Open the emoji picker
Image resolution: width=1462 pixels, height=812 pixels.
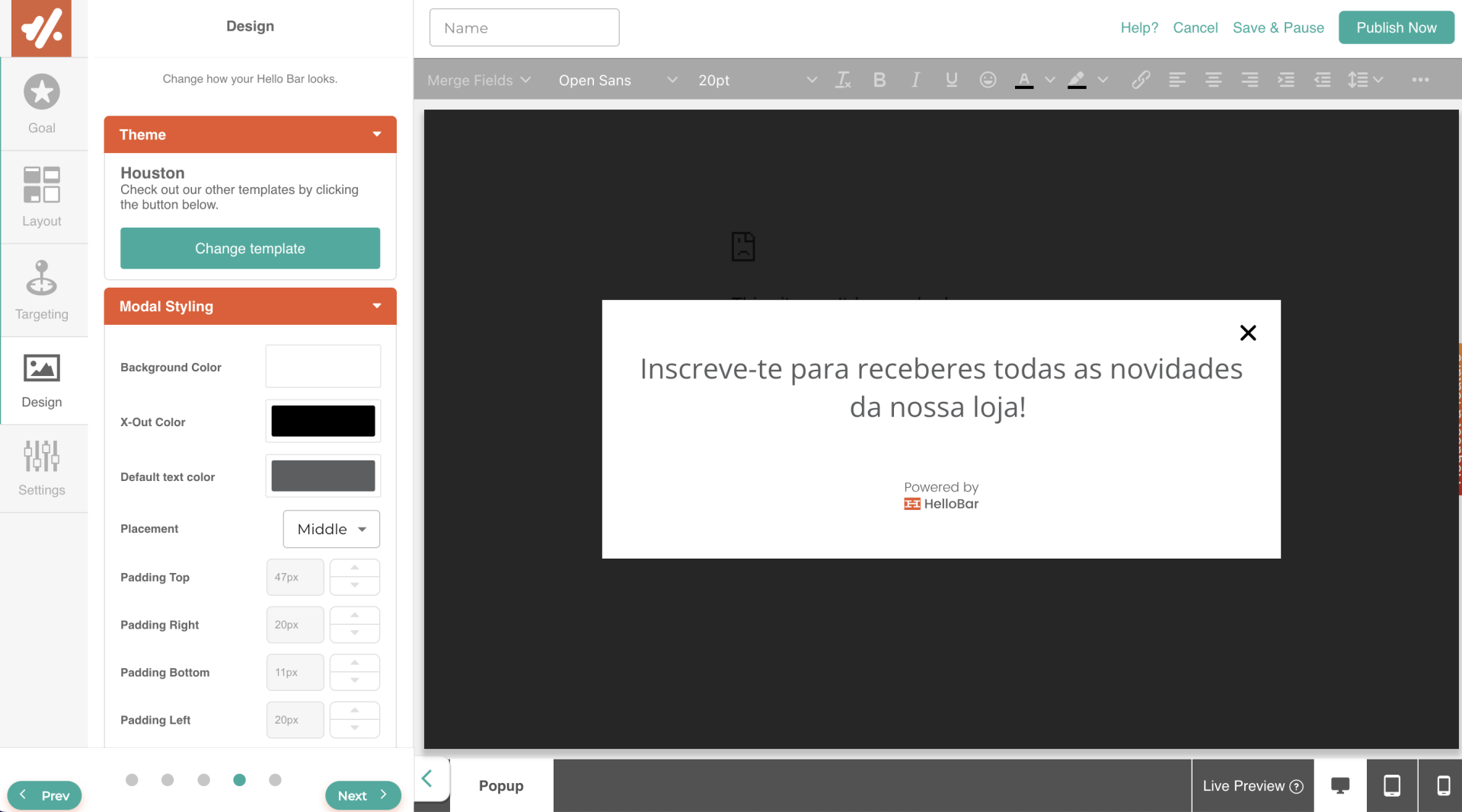(988, 80)
